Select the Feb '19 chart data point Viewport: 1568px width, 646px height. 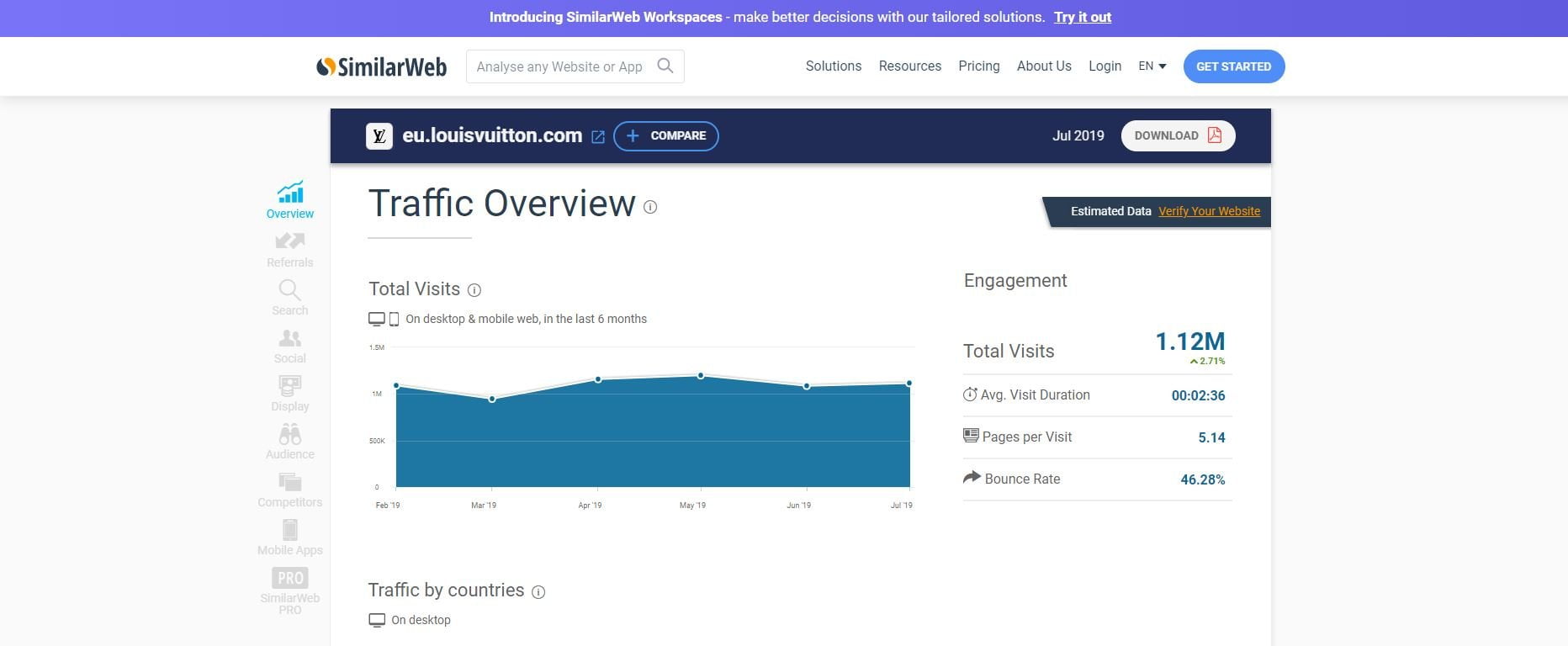396,385
